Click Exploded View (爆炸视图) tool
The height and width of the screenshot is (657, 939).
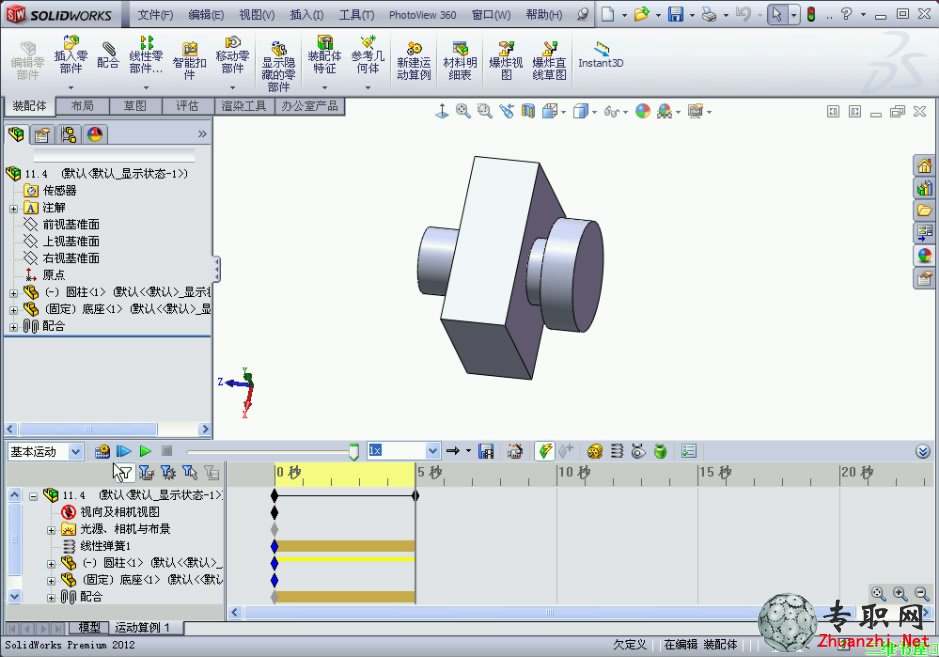pyautogui.click(x=505, y=60)
